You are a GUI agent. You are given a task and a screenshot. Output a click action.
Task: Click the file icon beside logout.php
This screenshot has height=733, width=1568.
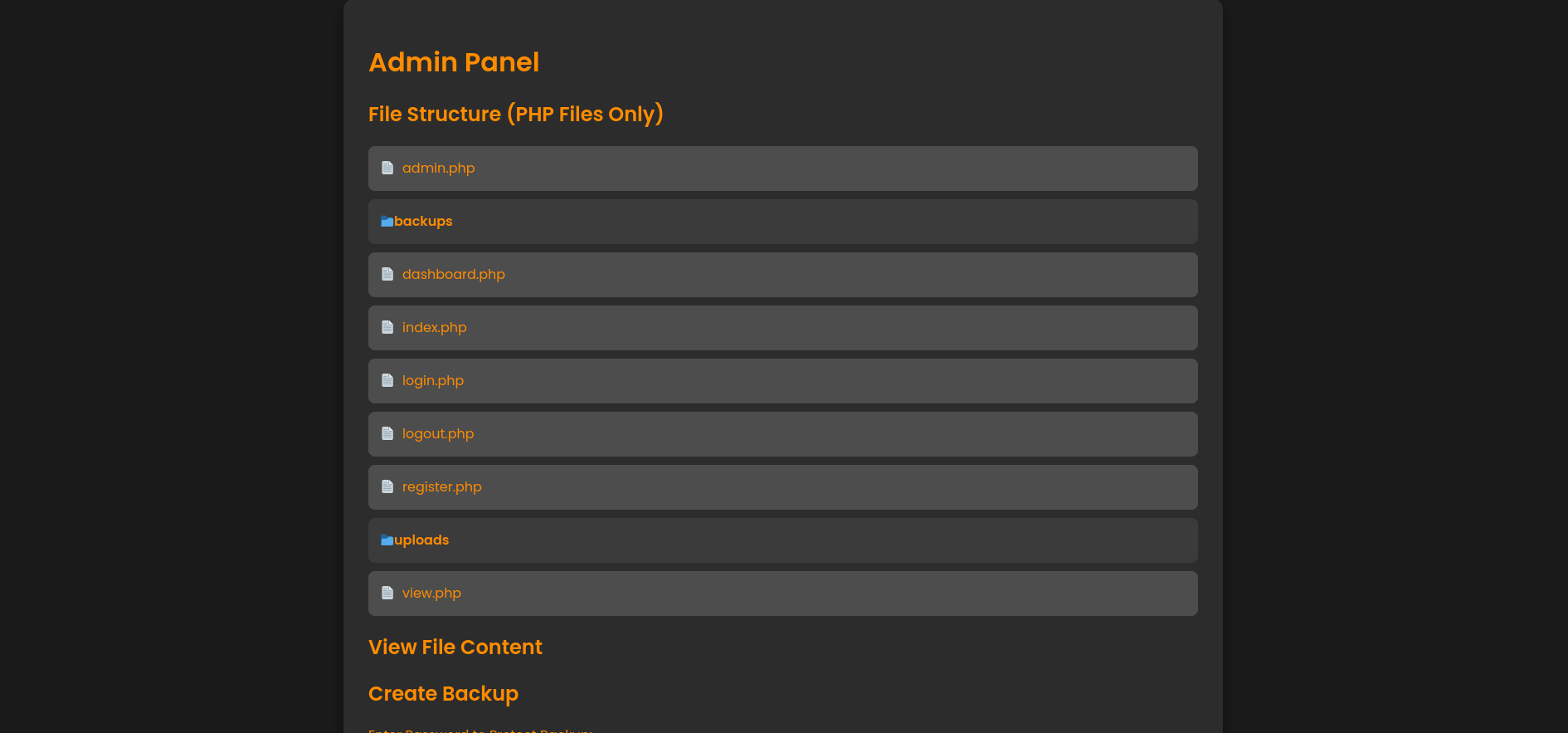(x=387, y=434)
